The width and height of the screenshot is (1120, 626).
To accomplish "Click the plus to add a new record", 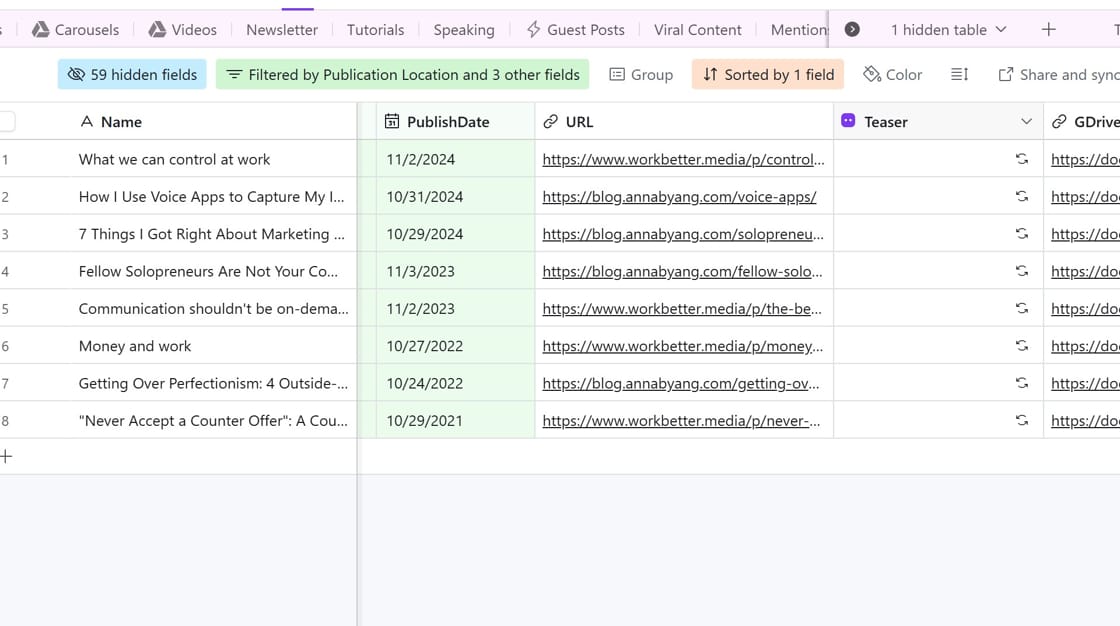I will [x=7, y=455].
